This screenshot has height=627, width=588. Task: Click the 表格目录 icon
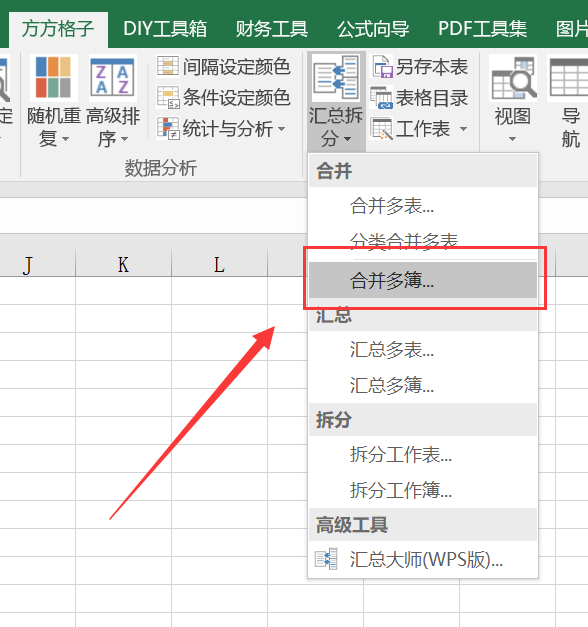point(381,98)
